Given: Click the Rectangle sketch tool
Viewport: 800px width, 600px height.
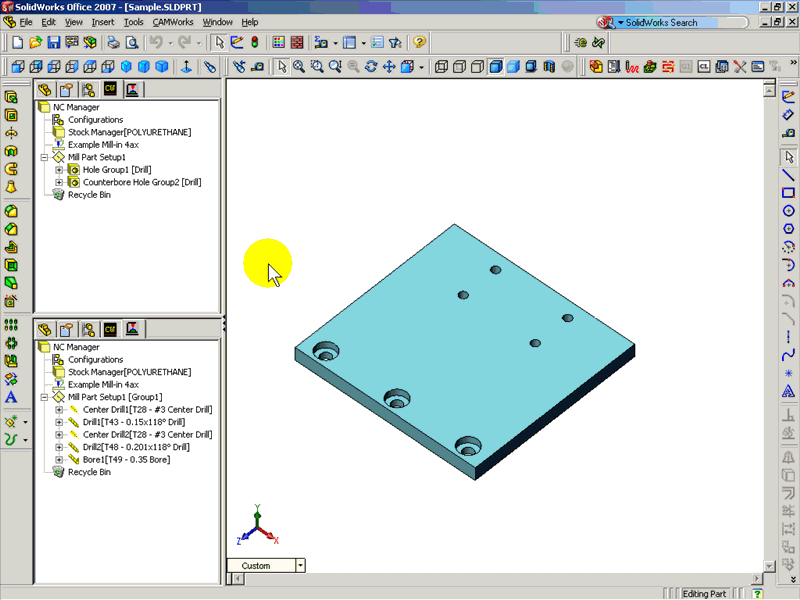Looking at the screenshot, I should pyautogui.click(x=788, y=193).
